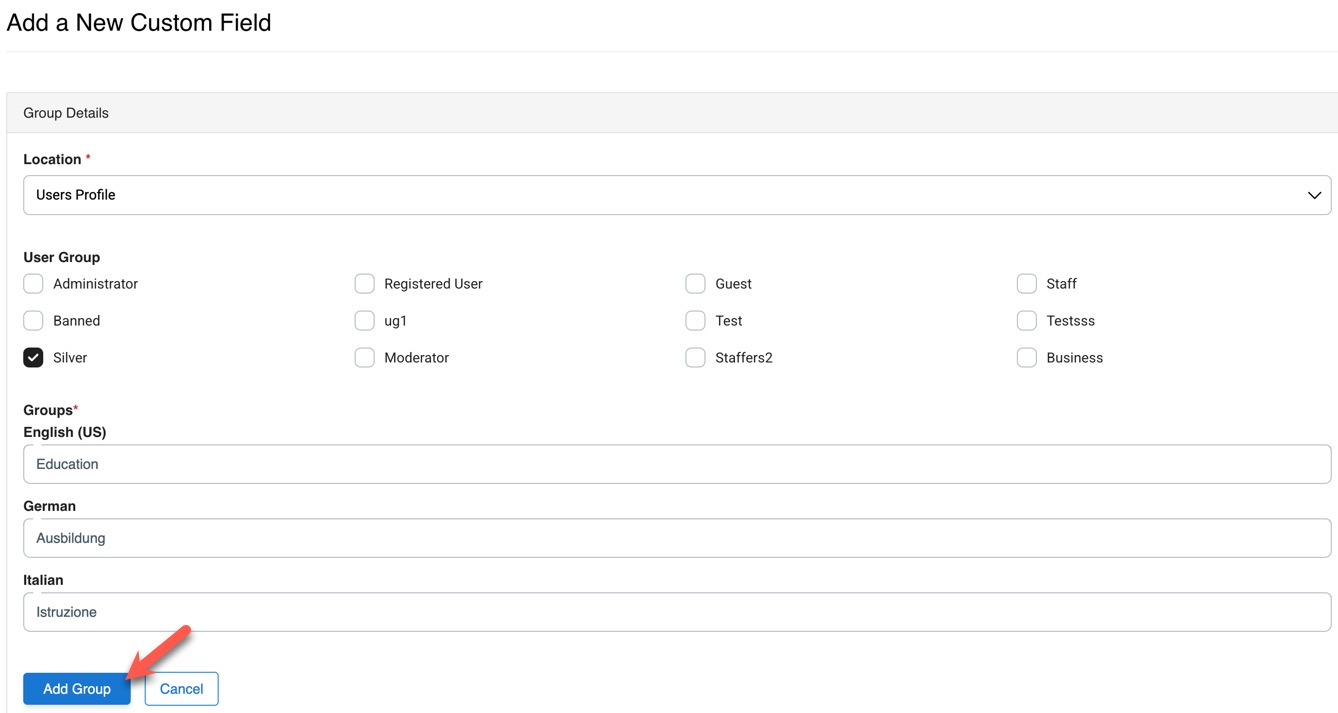Enable the Test user group checkbox

pos(696,321)
